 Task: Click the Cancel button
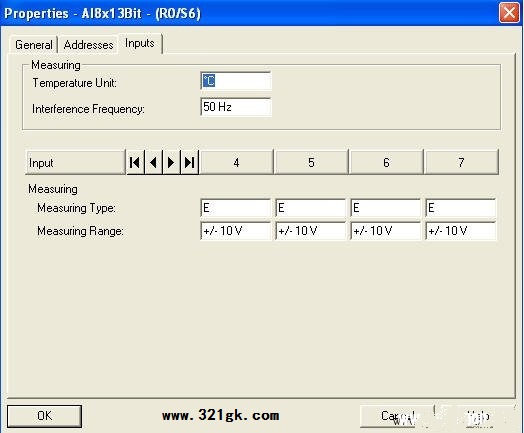click(397, 416)
